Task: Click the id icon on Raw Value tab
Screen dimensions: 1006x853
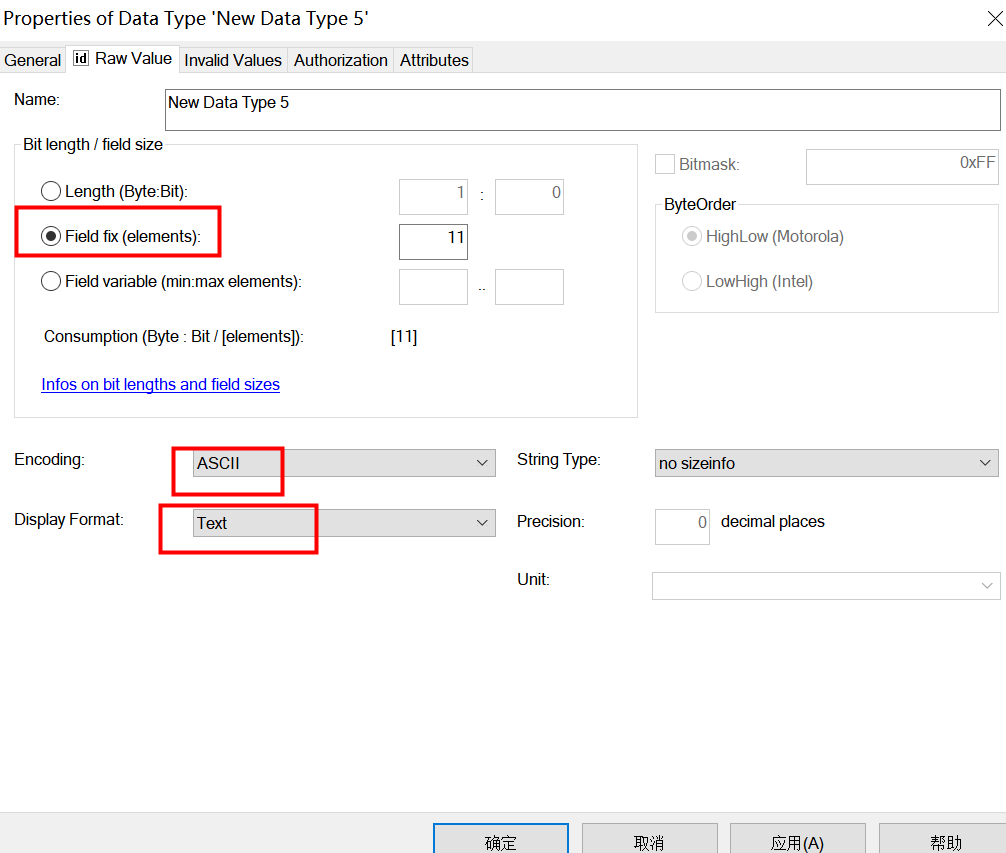Action: [81, 58]
